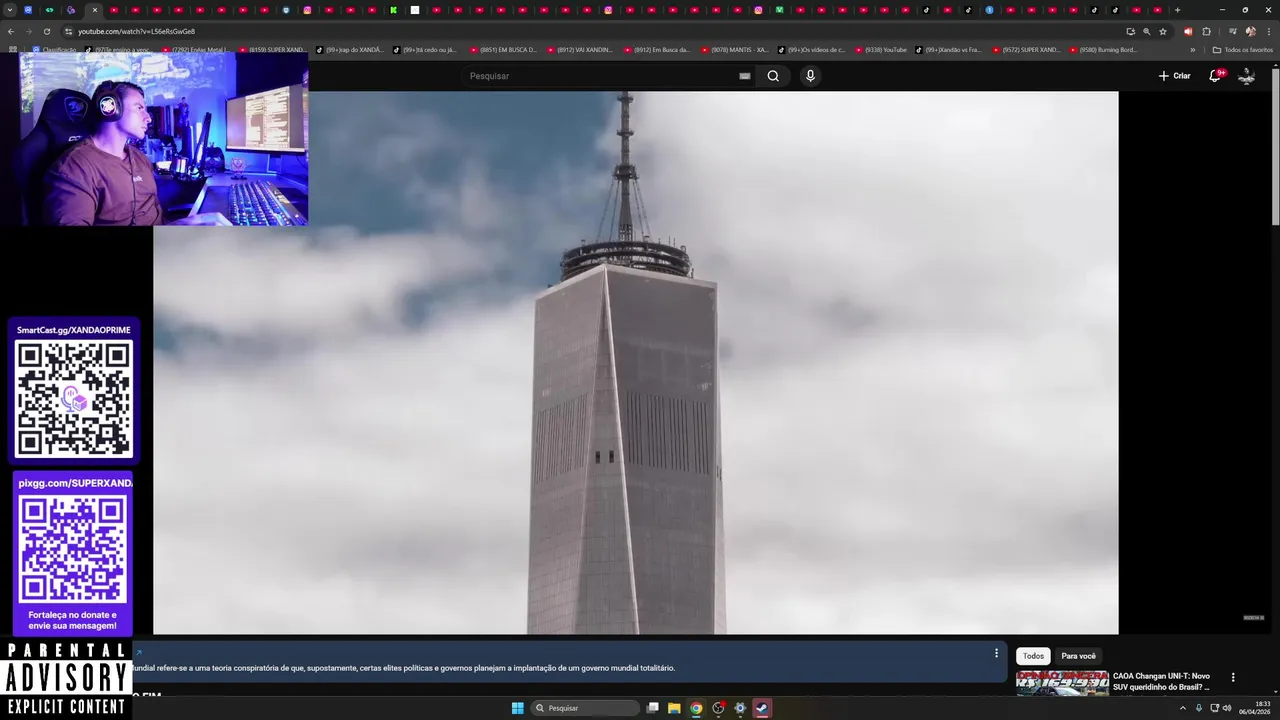Select the Todos filter chip

point(1033,656)
